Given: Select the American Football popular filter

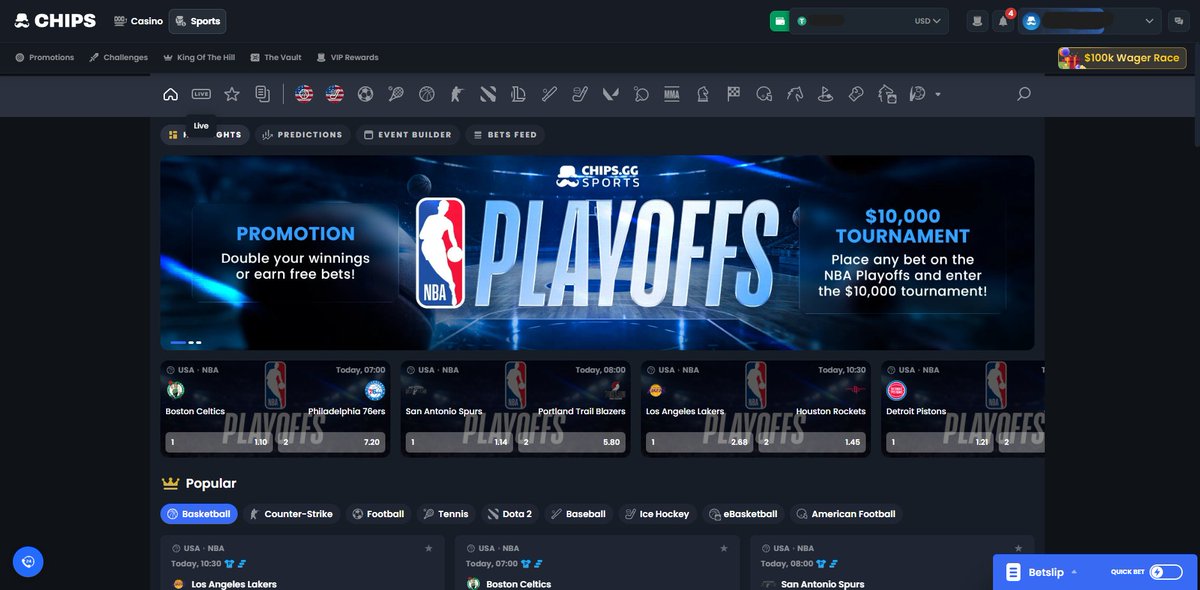Looking at the screenshot, I should (846, 514).
